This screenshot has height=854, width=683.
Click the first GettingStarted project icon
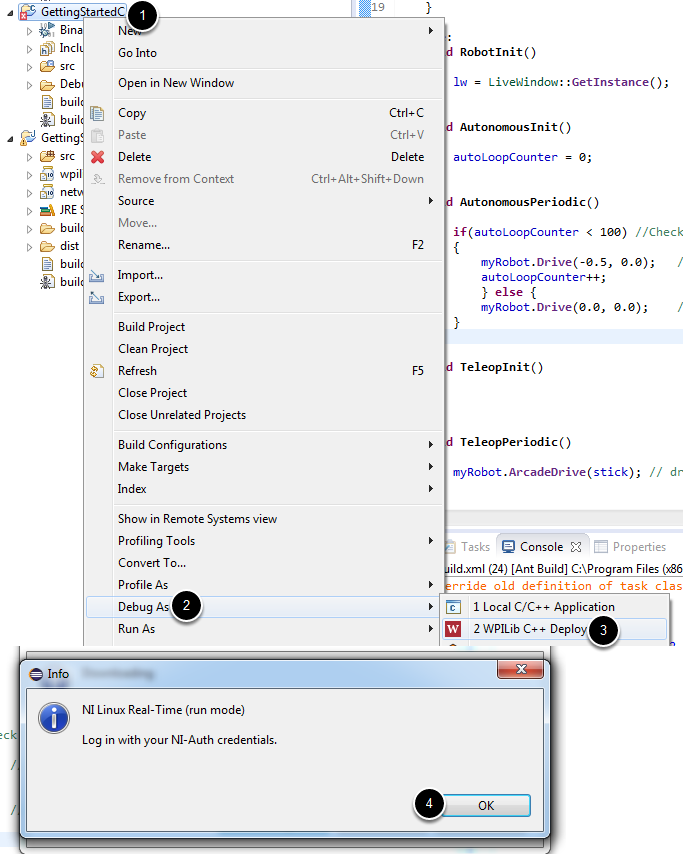pyautogui.click(x=28, y=12)
